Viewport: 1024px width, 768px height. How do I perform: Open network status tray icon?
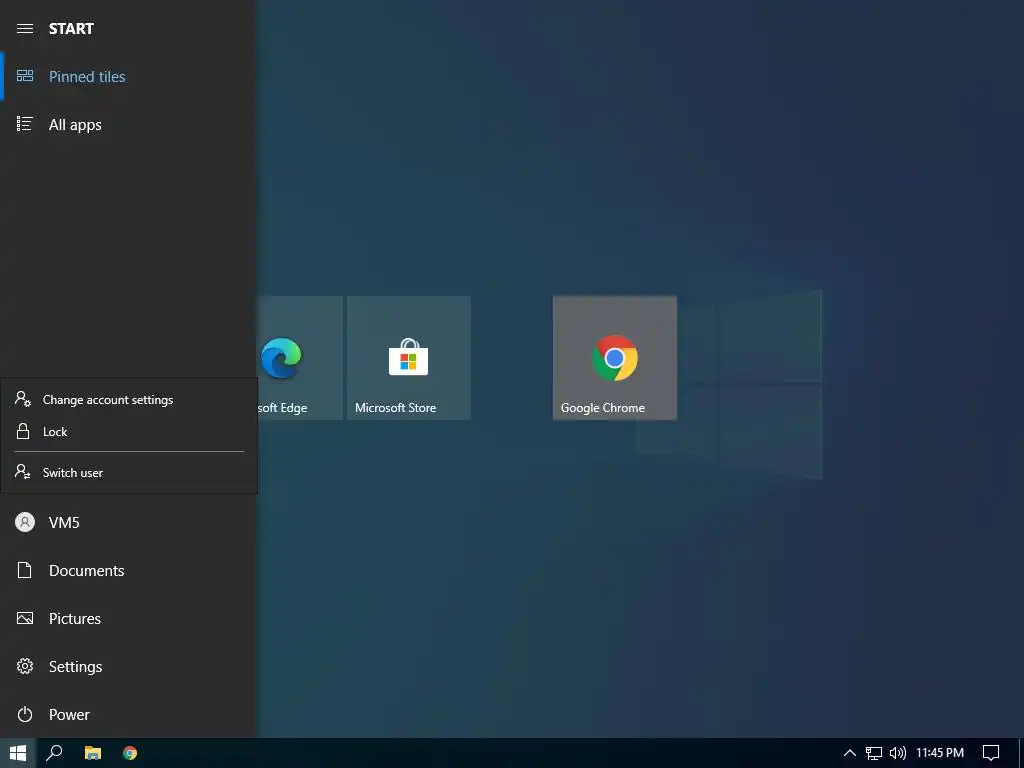click(x=874, y=753)
